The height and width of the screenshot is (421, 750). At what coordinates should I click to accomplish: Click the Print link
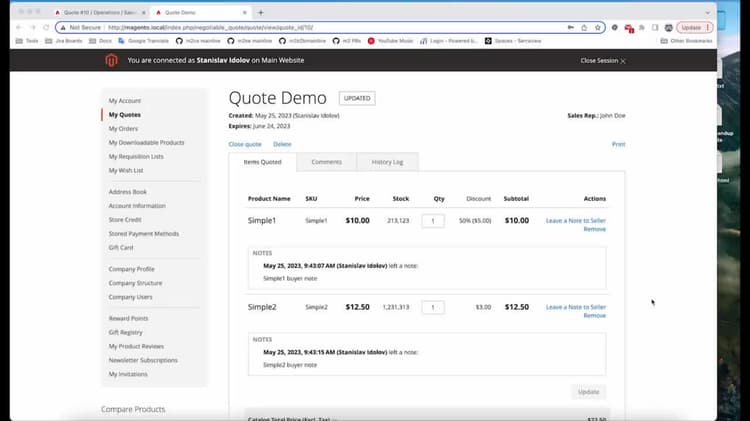tap(618, 144)
